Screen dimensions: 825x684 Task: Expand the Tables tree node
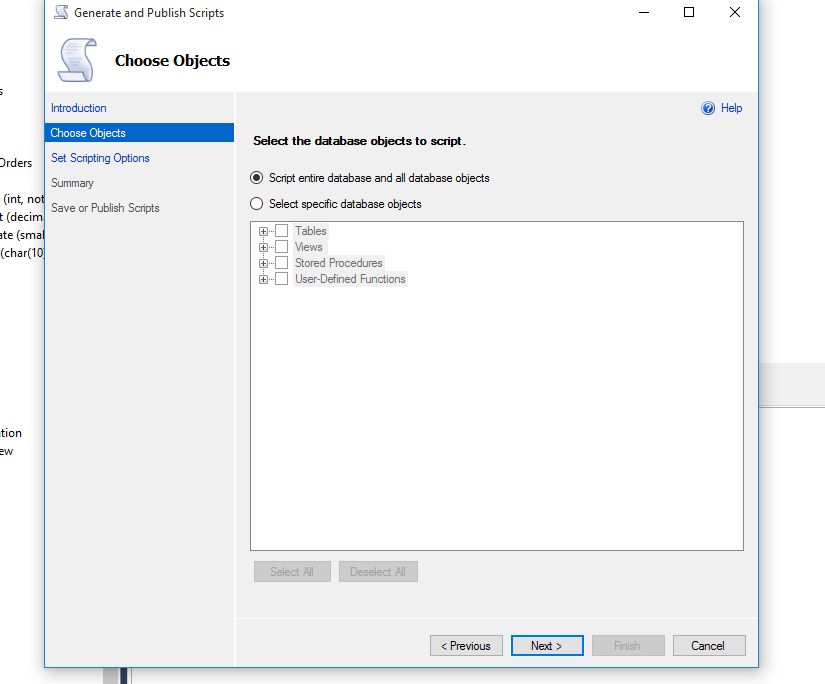(264, 231)
